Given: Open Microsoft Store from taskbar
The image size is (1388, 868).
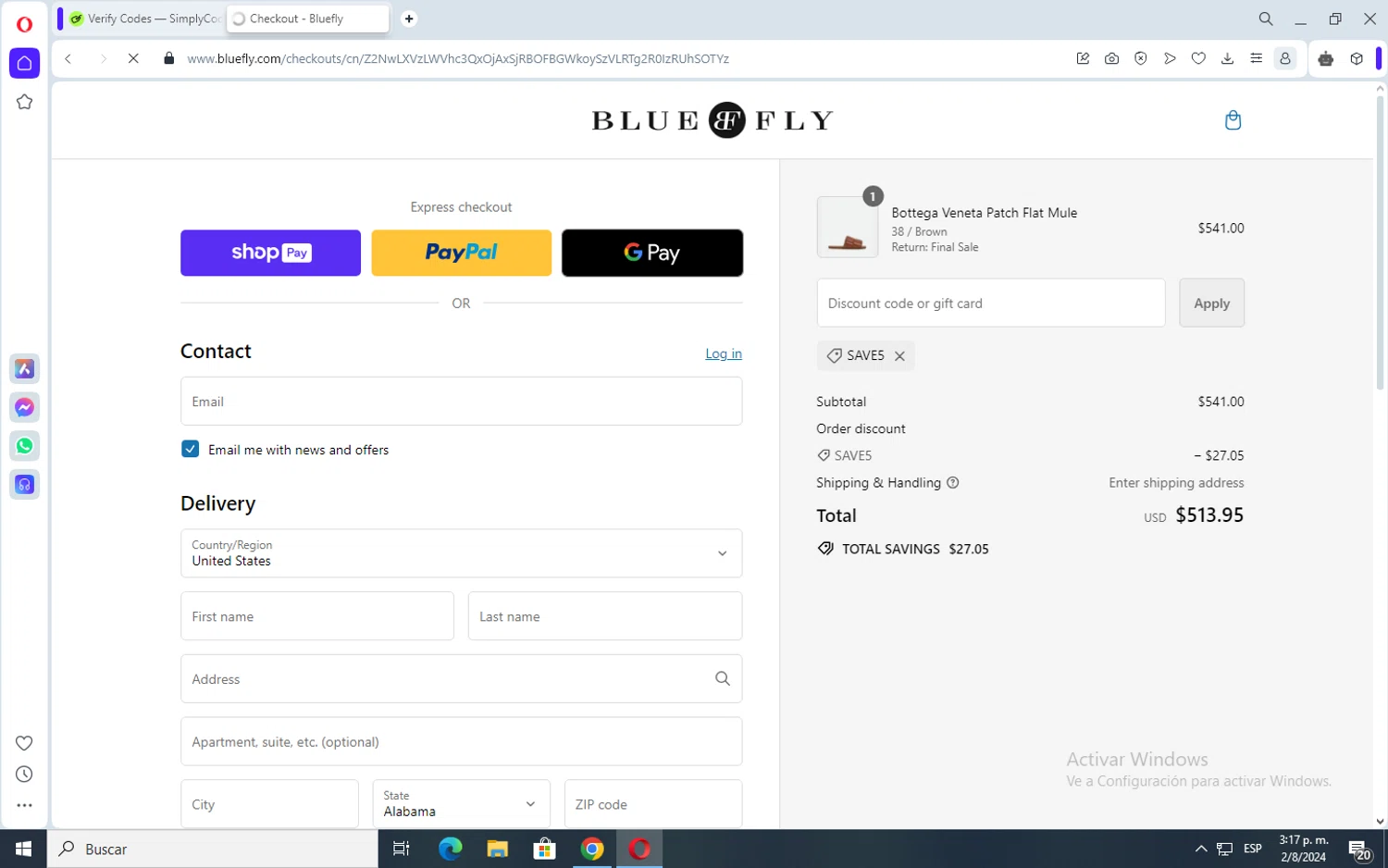Looking at the screenshot, I should (545, 849).
